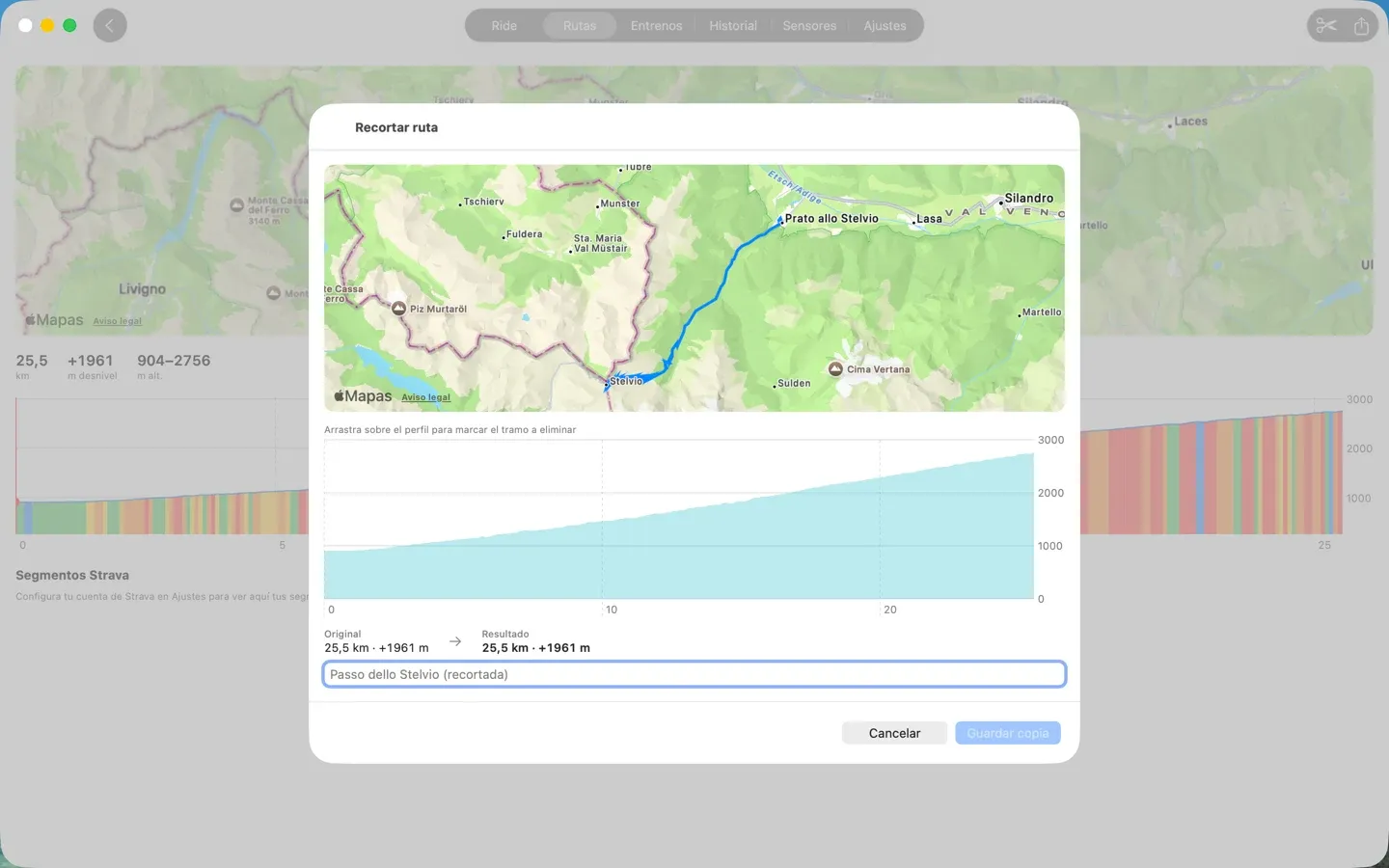Click the Piz Murtaröl peak marker

[x=398, y=309]
